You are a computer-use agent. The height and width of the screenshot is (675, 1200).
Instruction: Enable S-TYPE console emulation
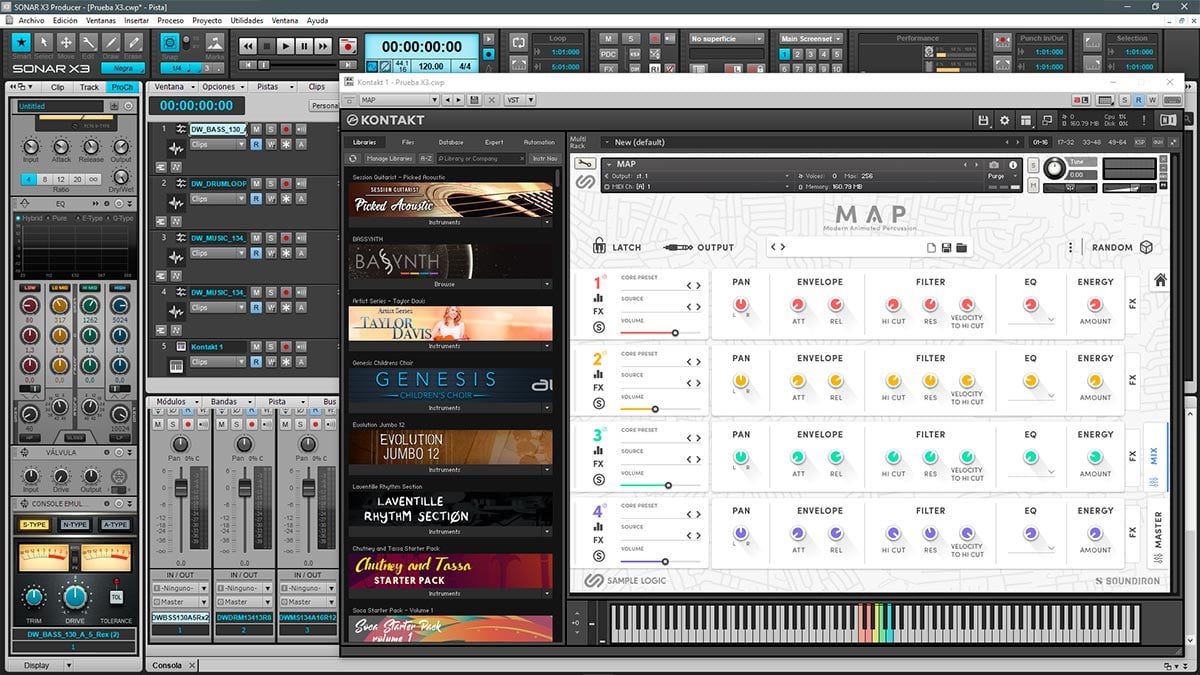click(x=34, y=524)
